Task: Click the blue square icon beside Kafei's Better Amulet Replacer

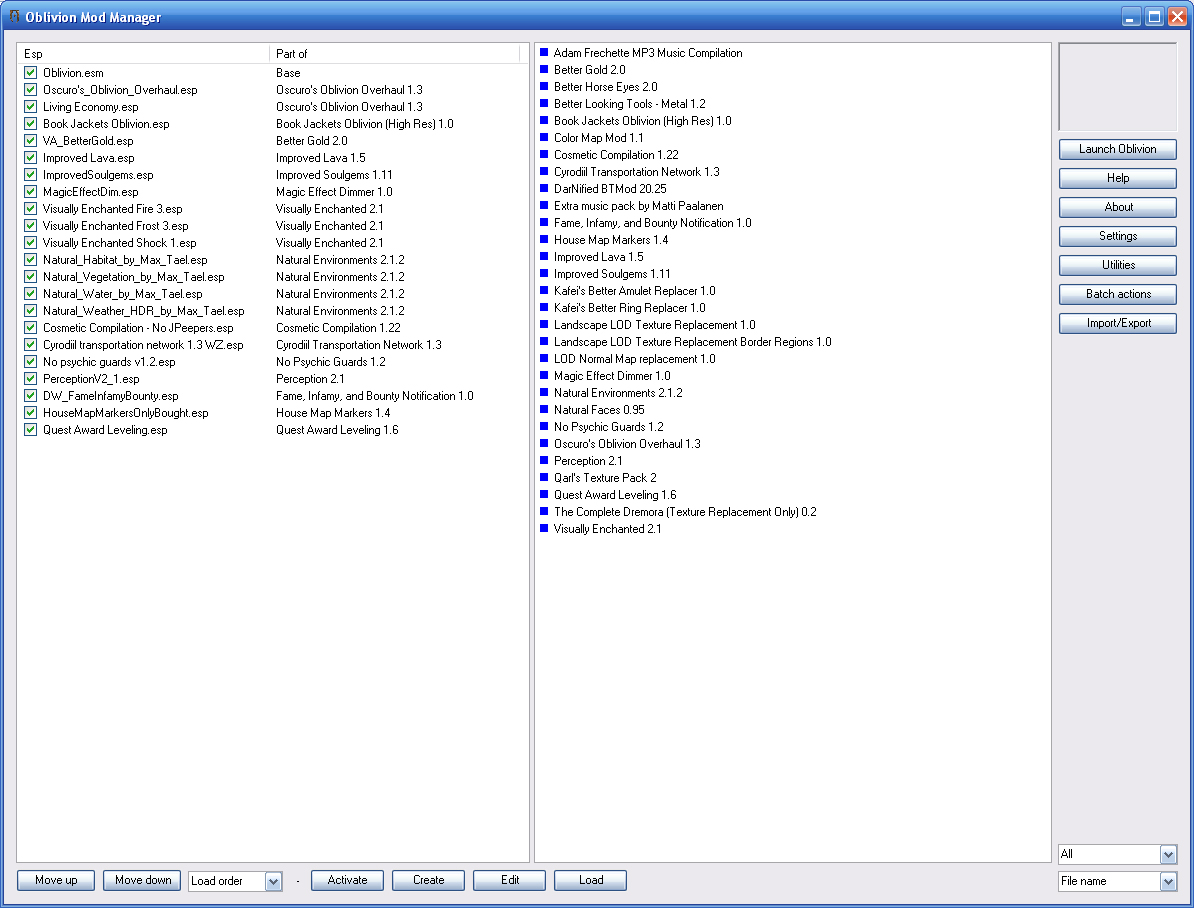Action: (544, 290)
